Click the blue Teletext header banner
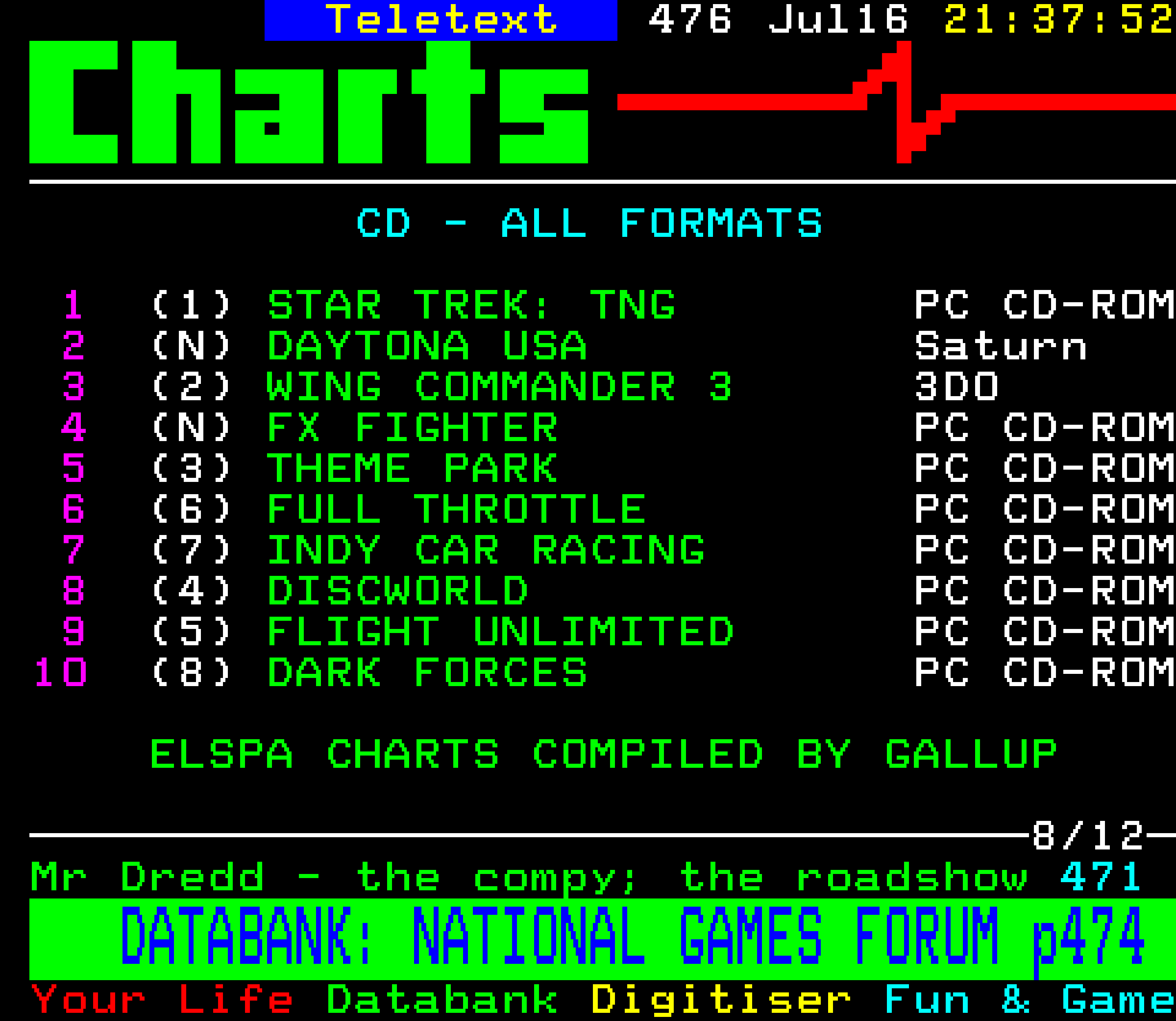Image resolution: width=1176 pixels, height=1021 pixels. [441, 20]
